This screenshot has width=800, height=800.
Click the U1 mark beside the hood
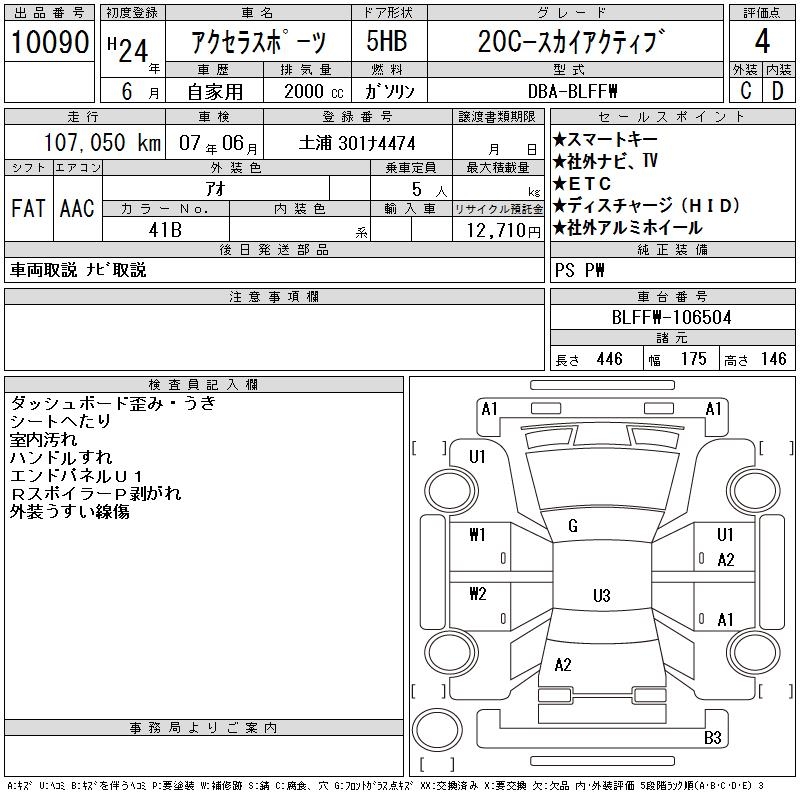pos(478,456)
